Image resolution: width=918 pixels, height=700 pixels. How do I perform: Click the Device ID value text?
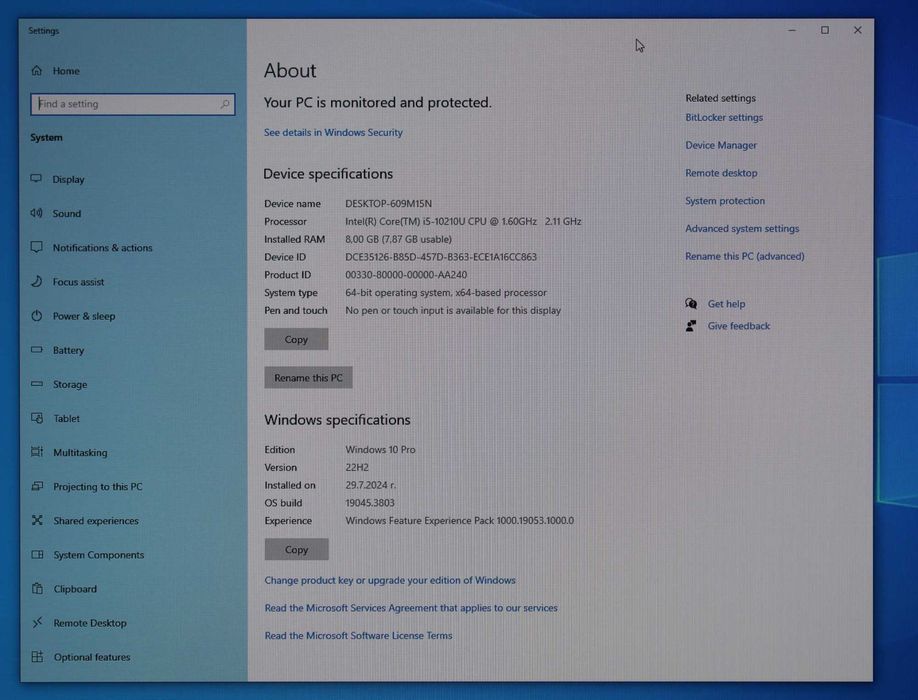tap(441, 257)
